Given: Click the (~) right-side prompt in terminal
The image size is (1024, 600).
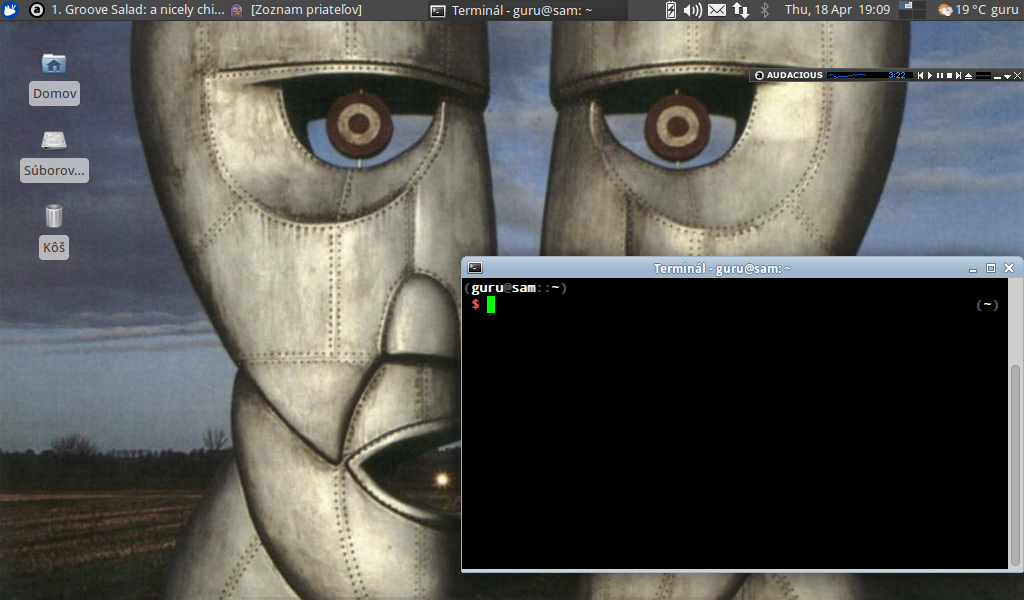Looking at the screenshot, I should (x=987, y=305).
